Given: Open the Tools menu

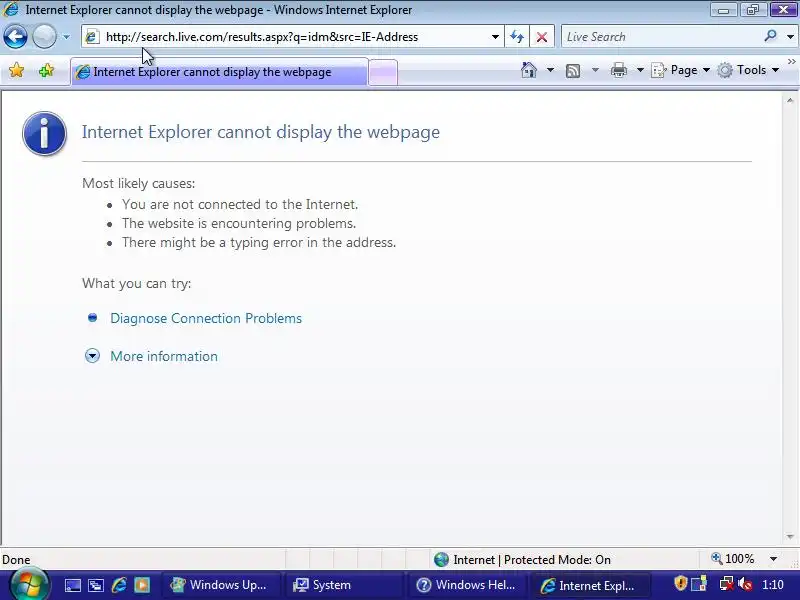Looking at the screenshot, I should click(748, 70).
